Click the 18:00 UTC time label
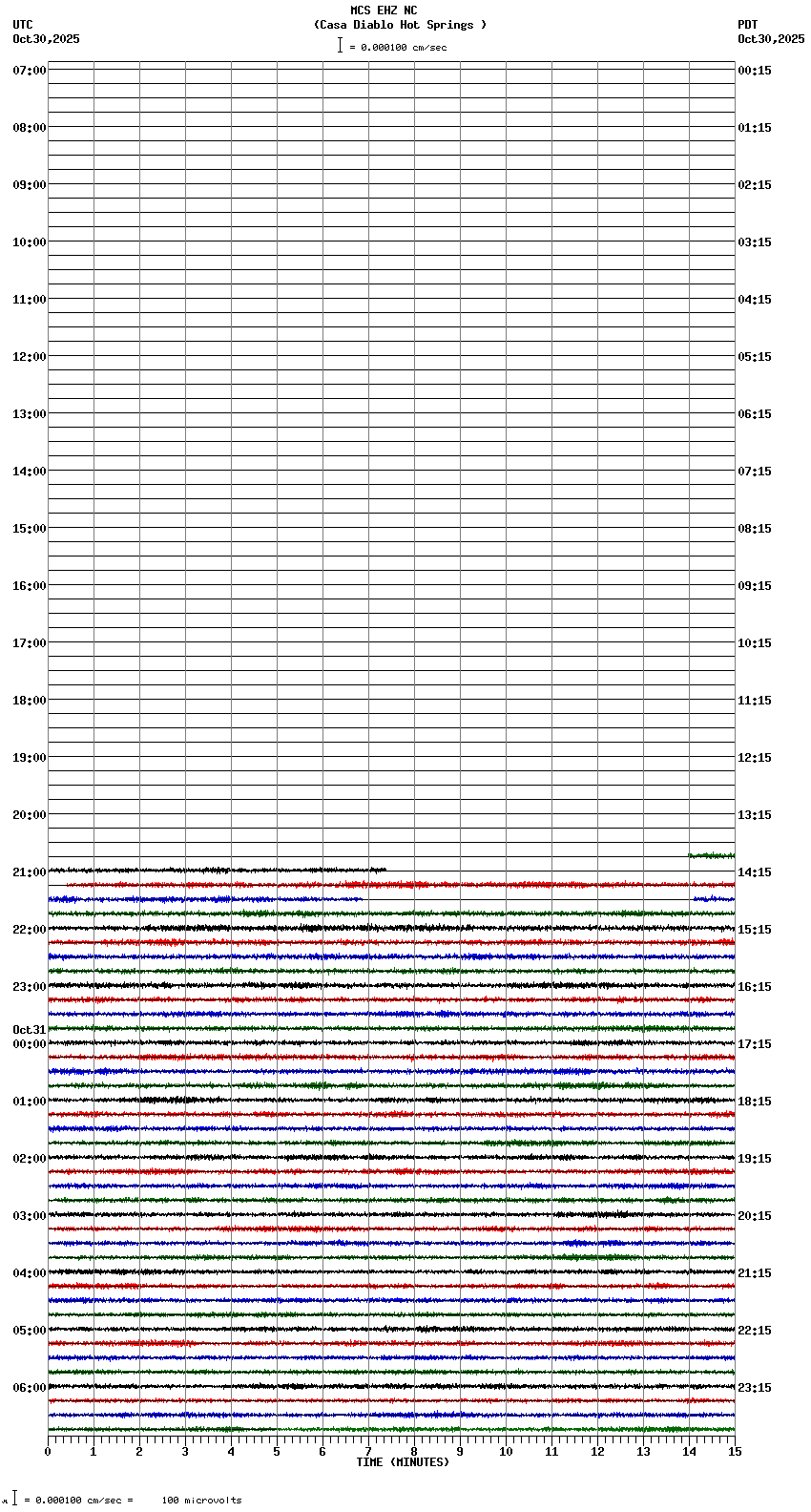811x1512 pixels. (30, 701)
